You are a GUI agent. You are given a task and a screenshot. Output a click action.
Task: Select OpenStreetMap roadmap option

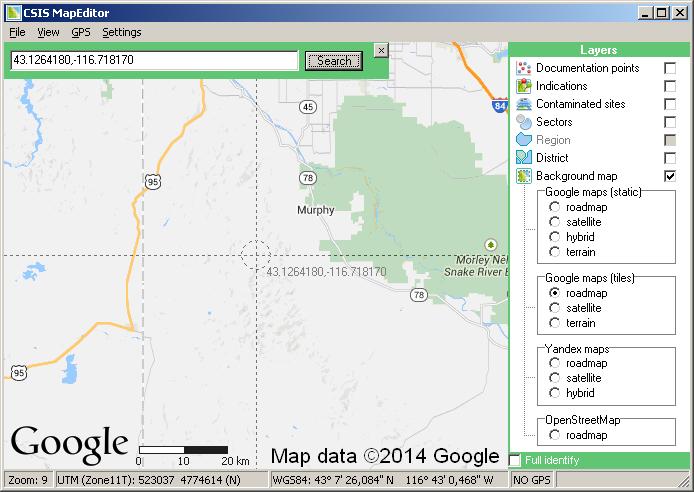554,435
